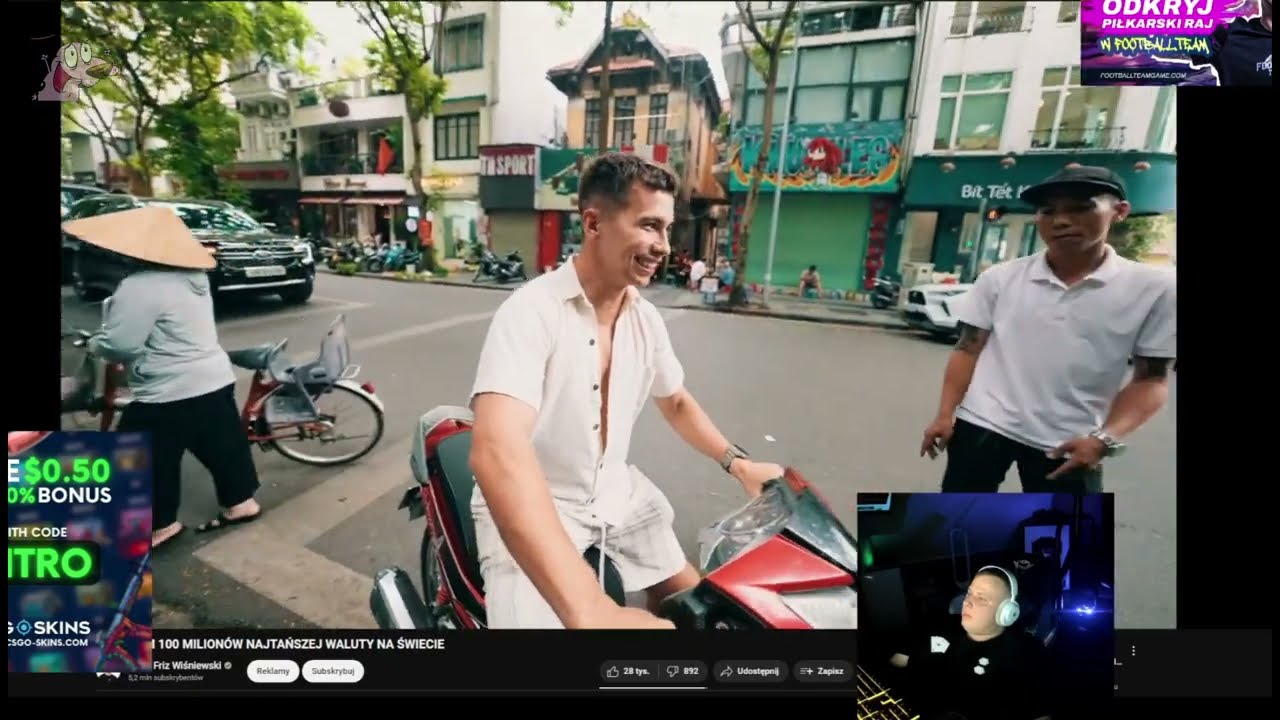Click the CSGO-Skins bonus ad banner
This screenshot has width=1280, height=720.
point(80,552)
